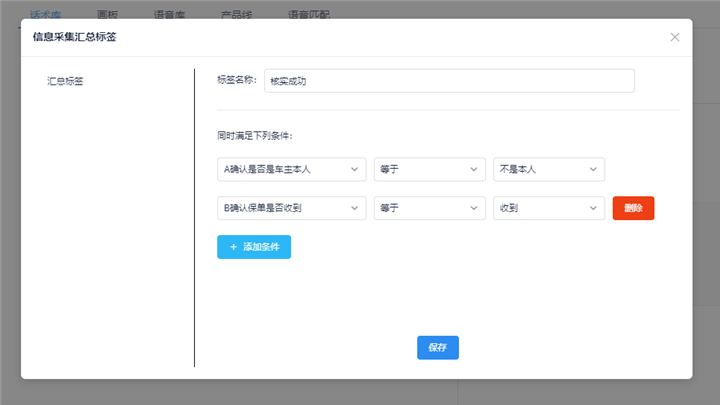Click the blue 保存 button
The width and height of the screenshot is (720, 405).
437,347
